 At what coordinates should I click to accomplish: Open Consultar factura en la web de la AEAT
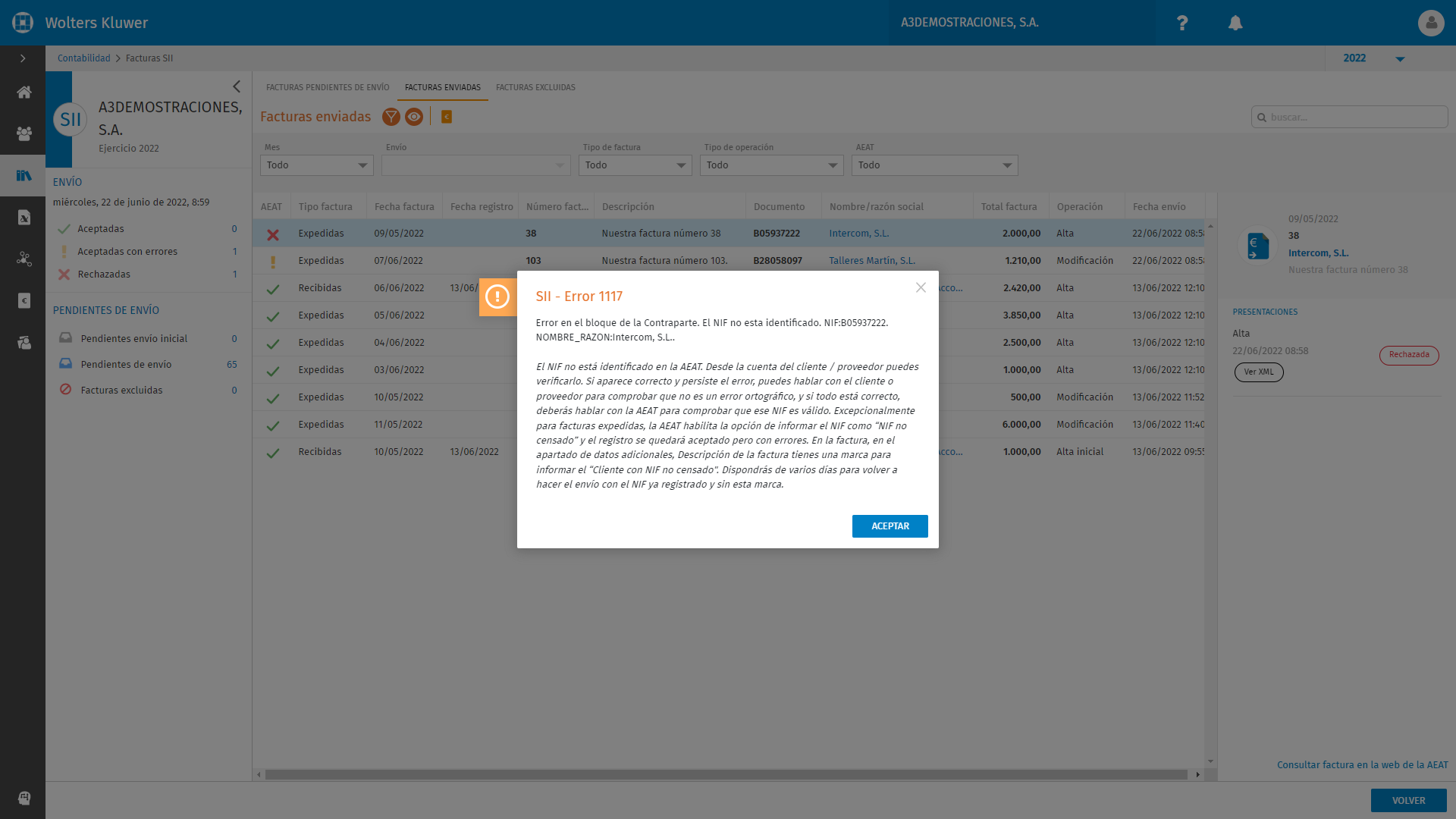click(1363, 765)
